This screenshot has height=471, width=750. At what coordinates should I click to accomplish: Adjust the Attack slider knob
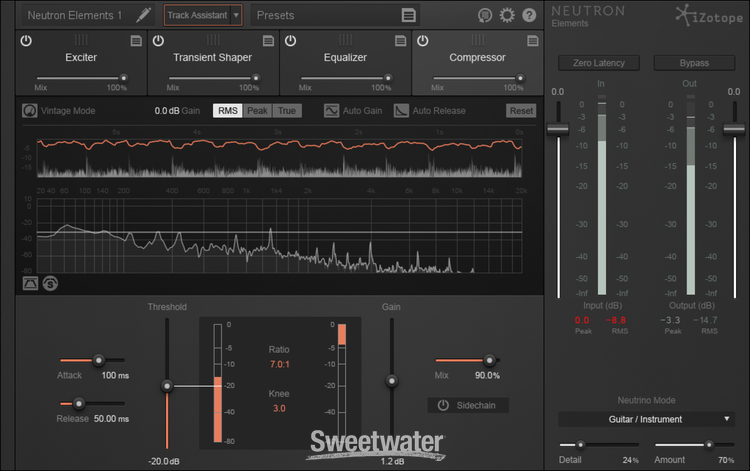click(99, 360)
